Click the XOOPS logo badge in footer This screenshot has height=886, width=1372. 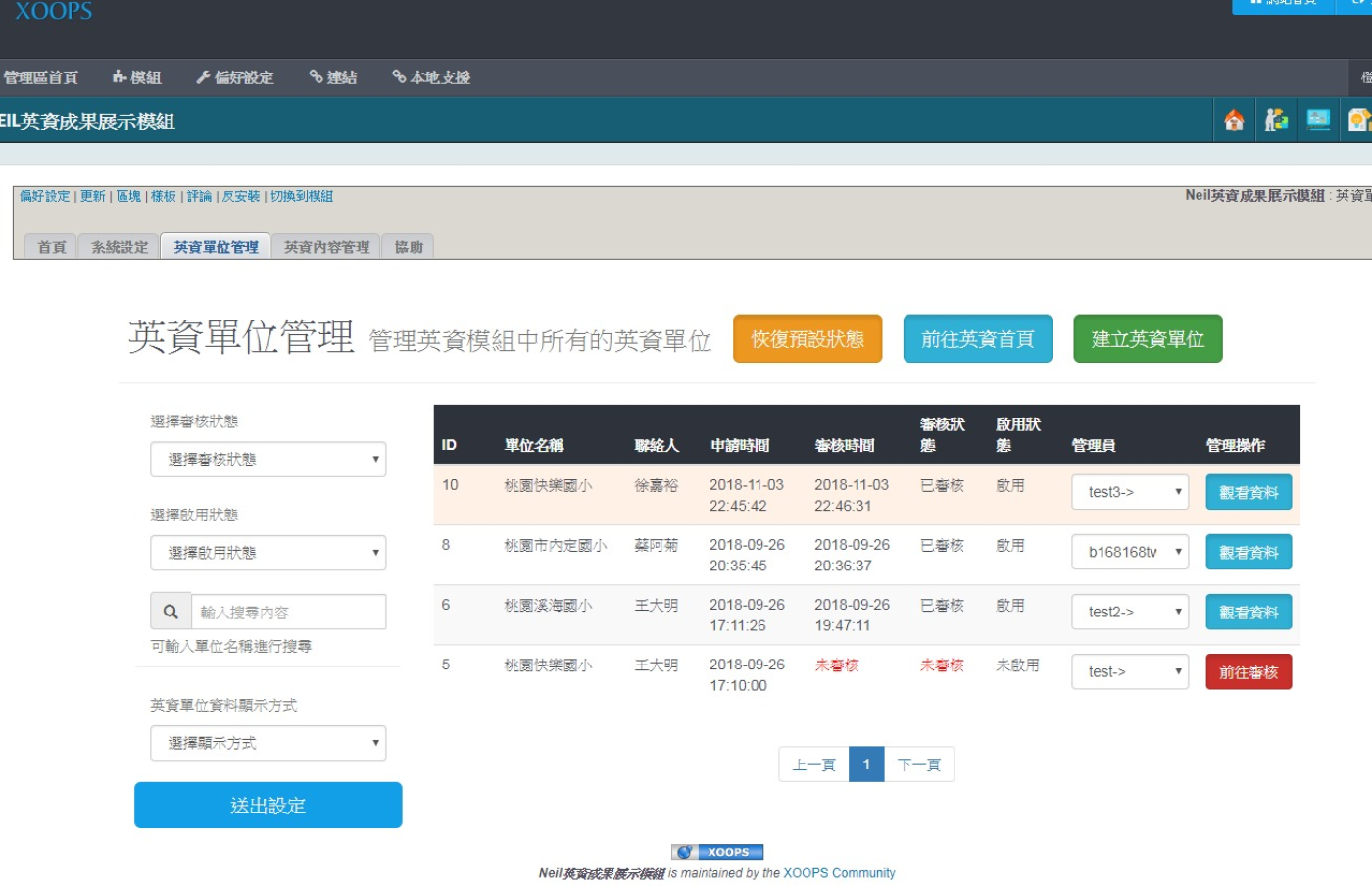pos(717,852)
